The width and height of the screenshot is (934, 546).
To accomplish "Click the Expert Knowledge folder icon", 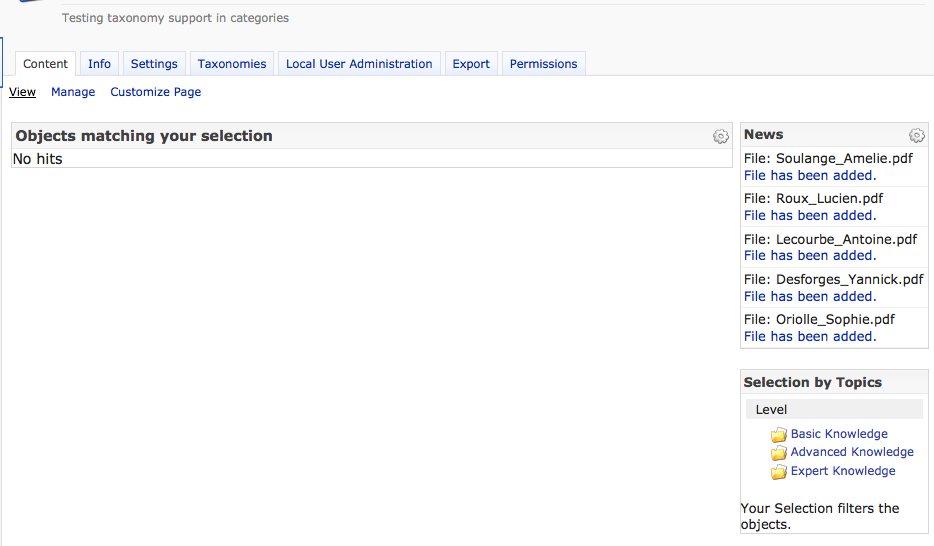I will pos(779,472).
